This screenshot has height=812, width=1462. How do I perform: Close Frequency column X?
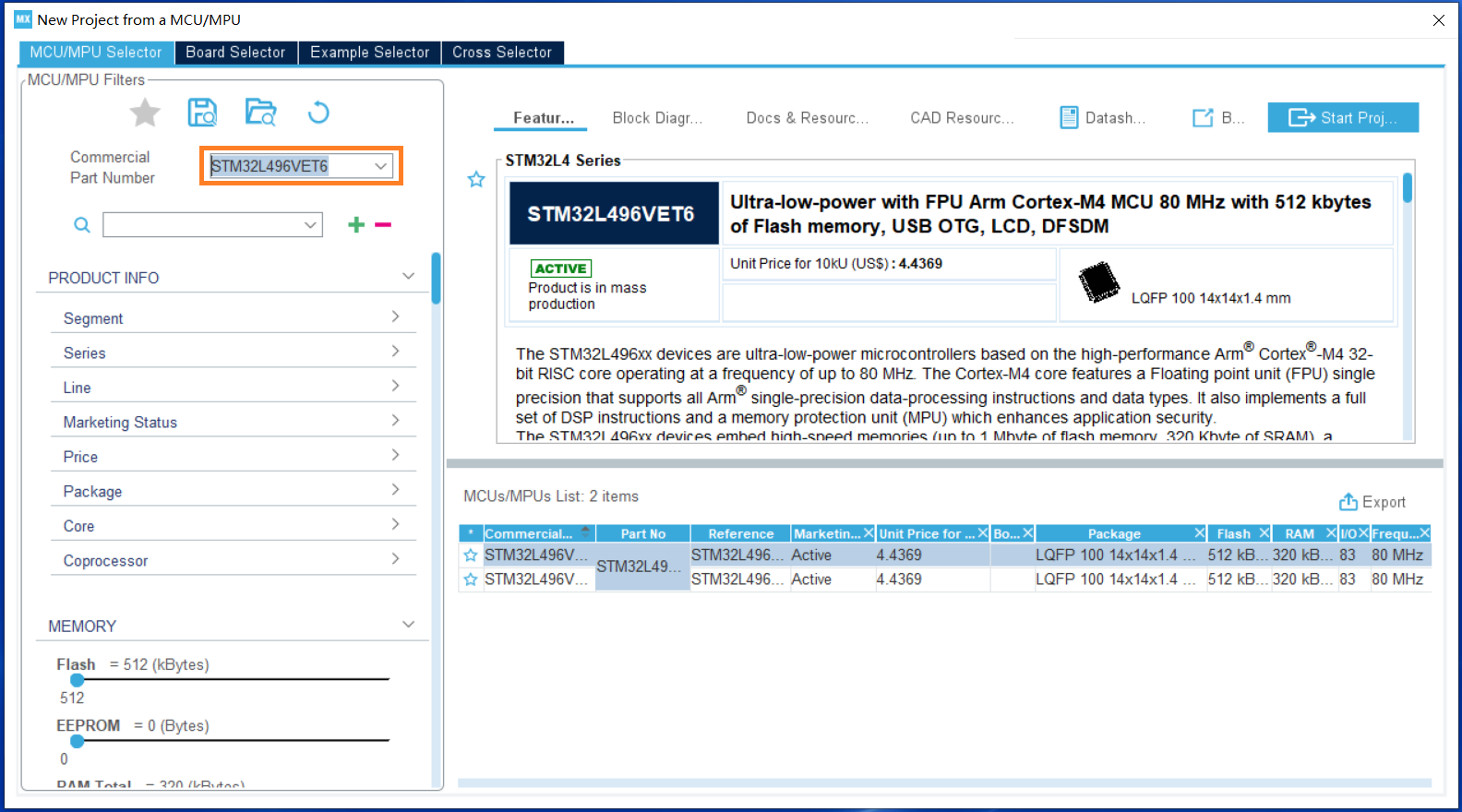coord(1425,533)
